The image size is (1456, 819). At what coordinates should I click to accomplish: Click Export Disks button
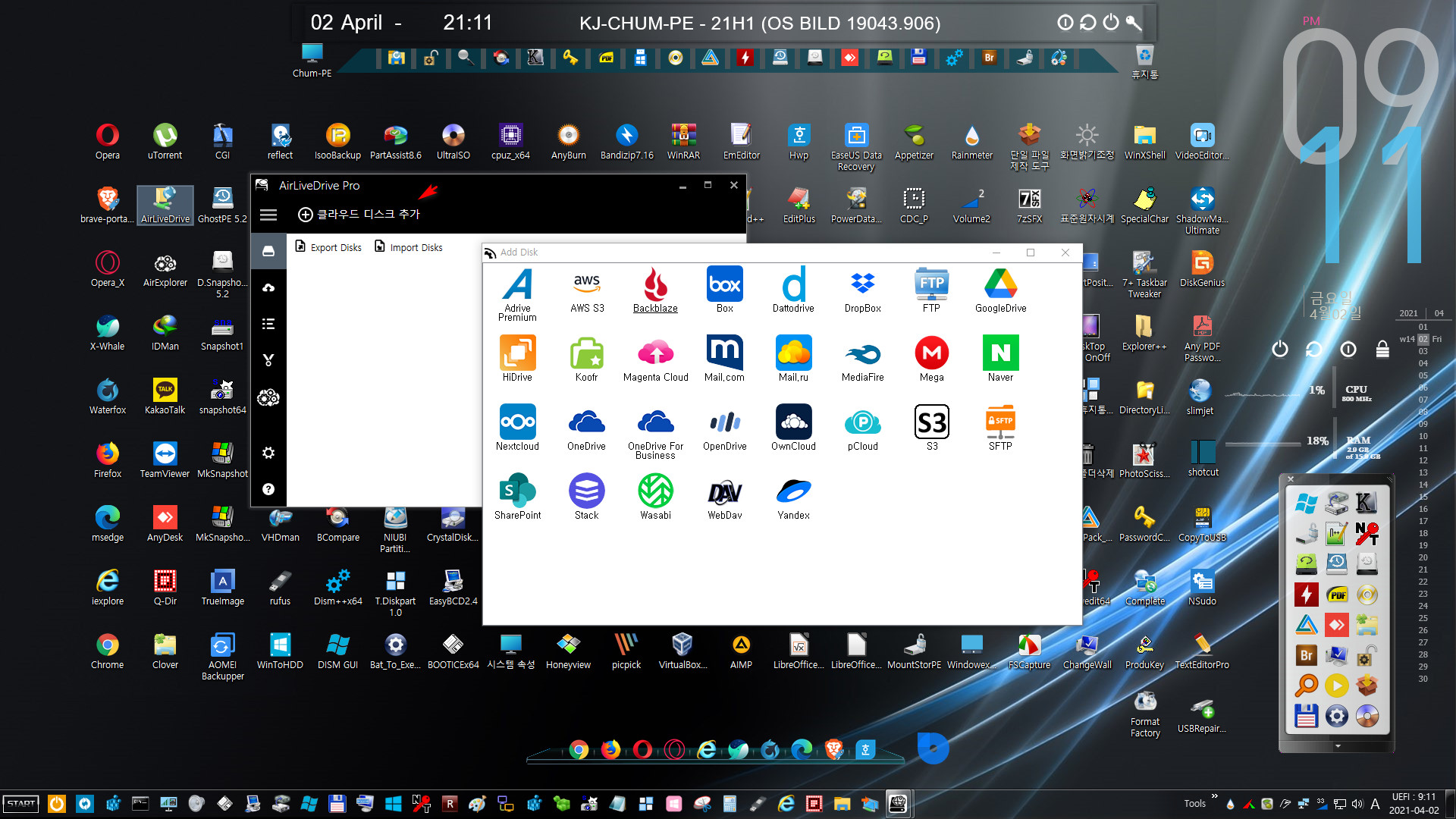[x=328, y=247]
